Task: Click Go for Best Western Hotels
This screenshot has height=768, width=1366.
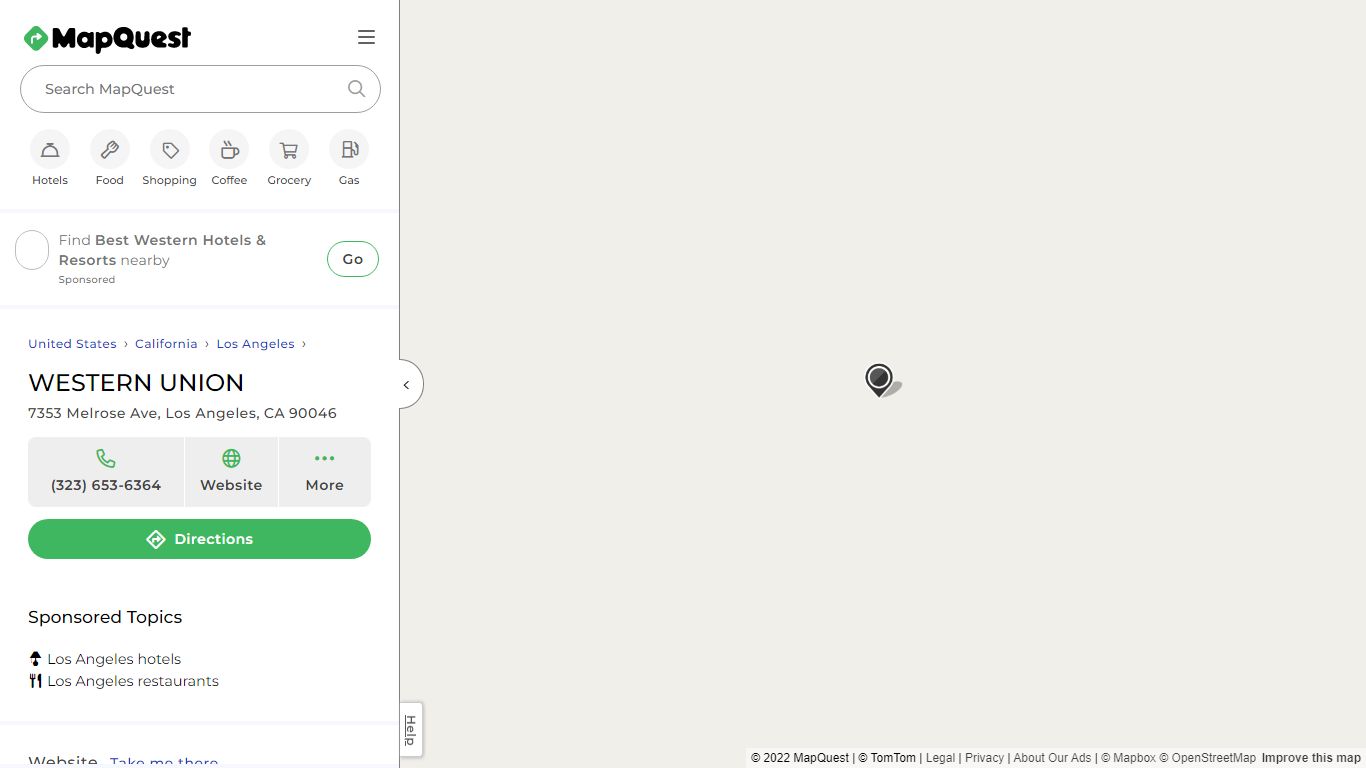Action: [353, 259]
